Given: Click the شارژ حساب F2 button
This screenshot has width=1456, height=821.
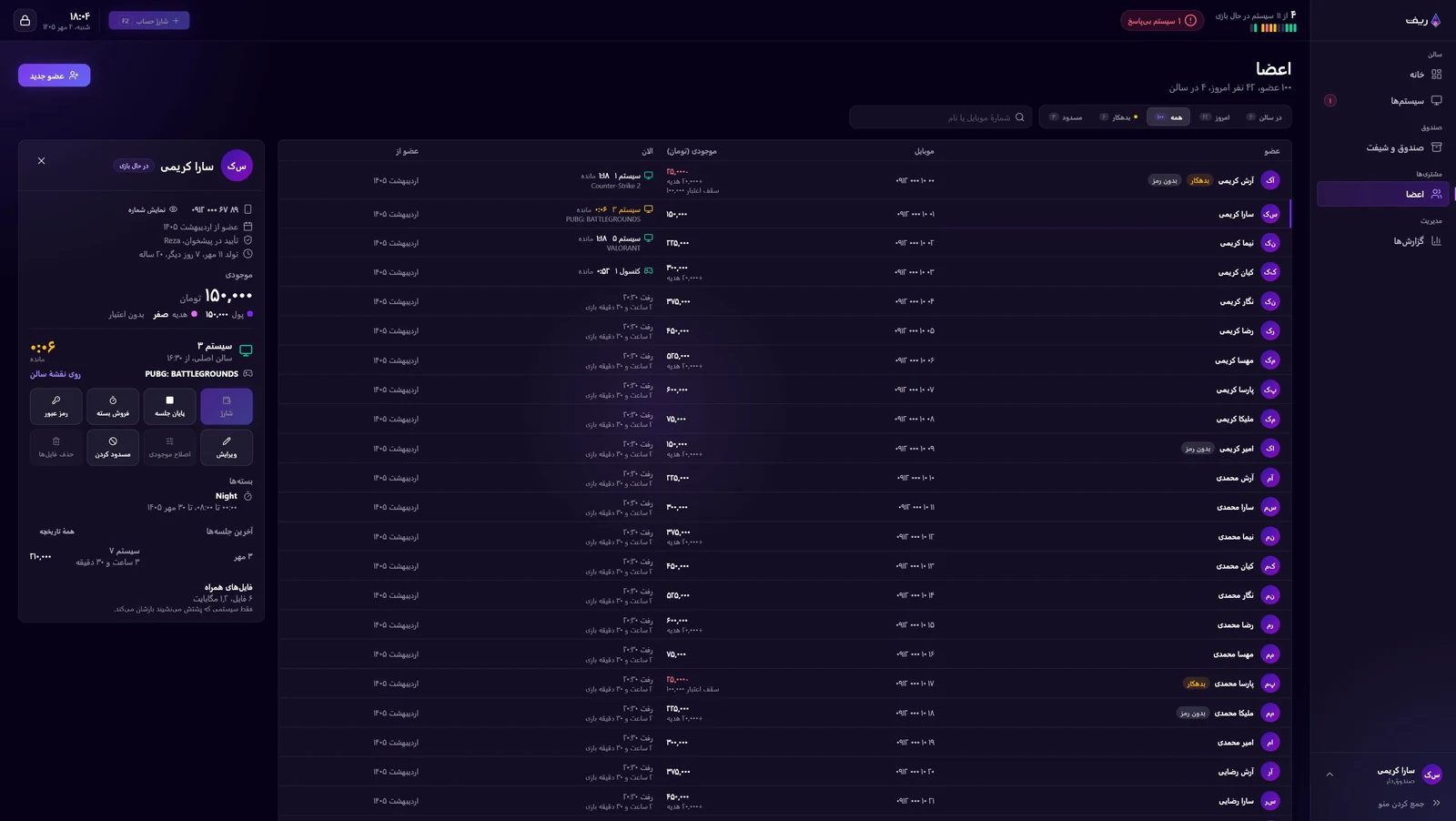Looking at the screenshot, I should click(149, 21).
